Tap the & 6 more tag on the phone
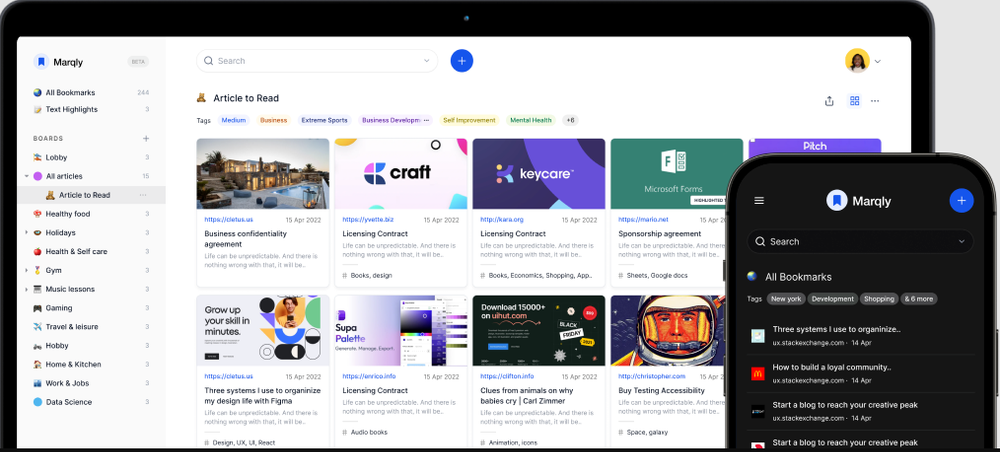Screen dimensions: 1000x452 click(x=918, y=299)
